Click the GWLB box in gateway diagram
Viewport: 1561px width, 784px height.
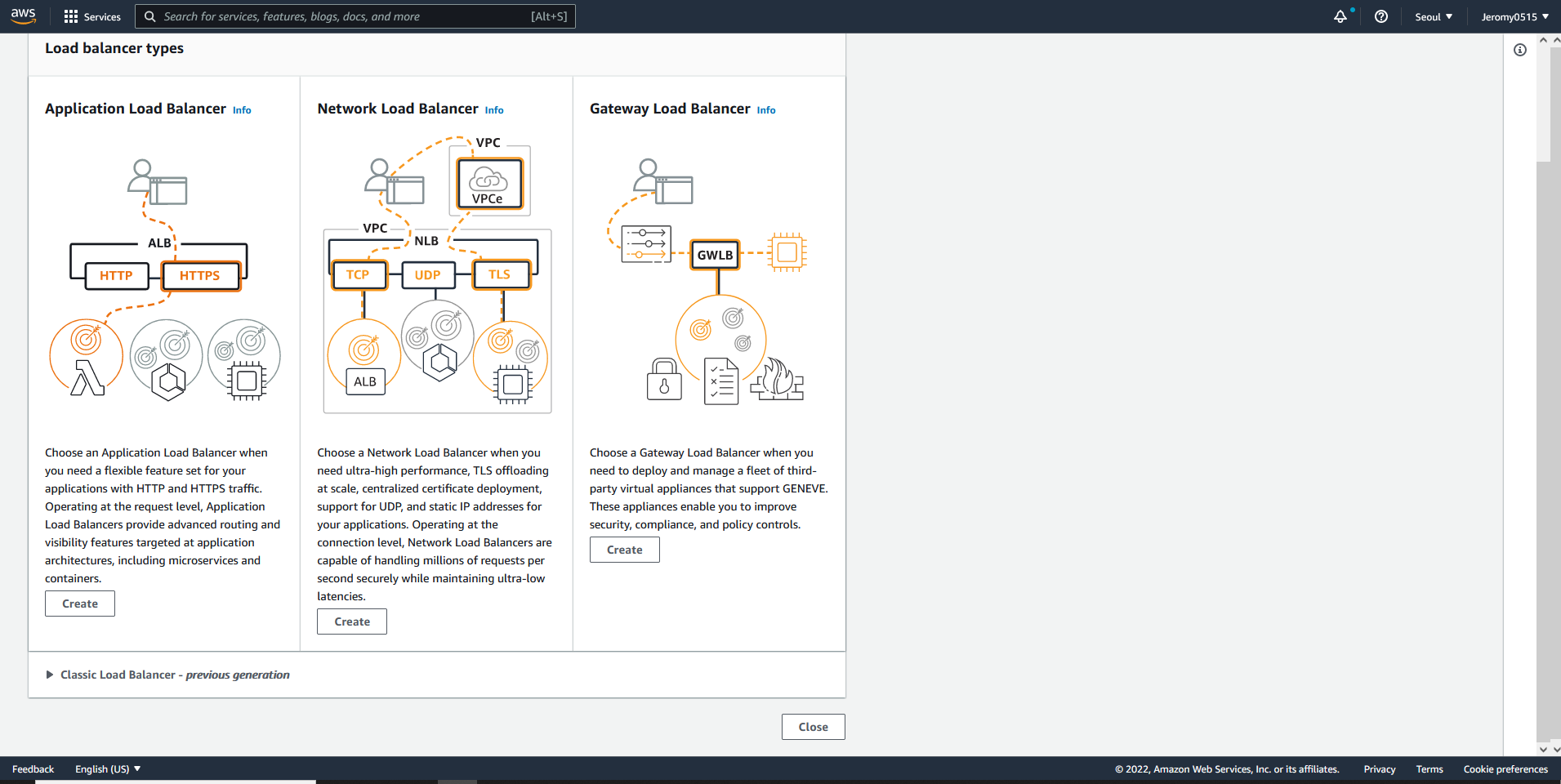(716, 255)
